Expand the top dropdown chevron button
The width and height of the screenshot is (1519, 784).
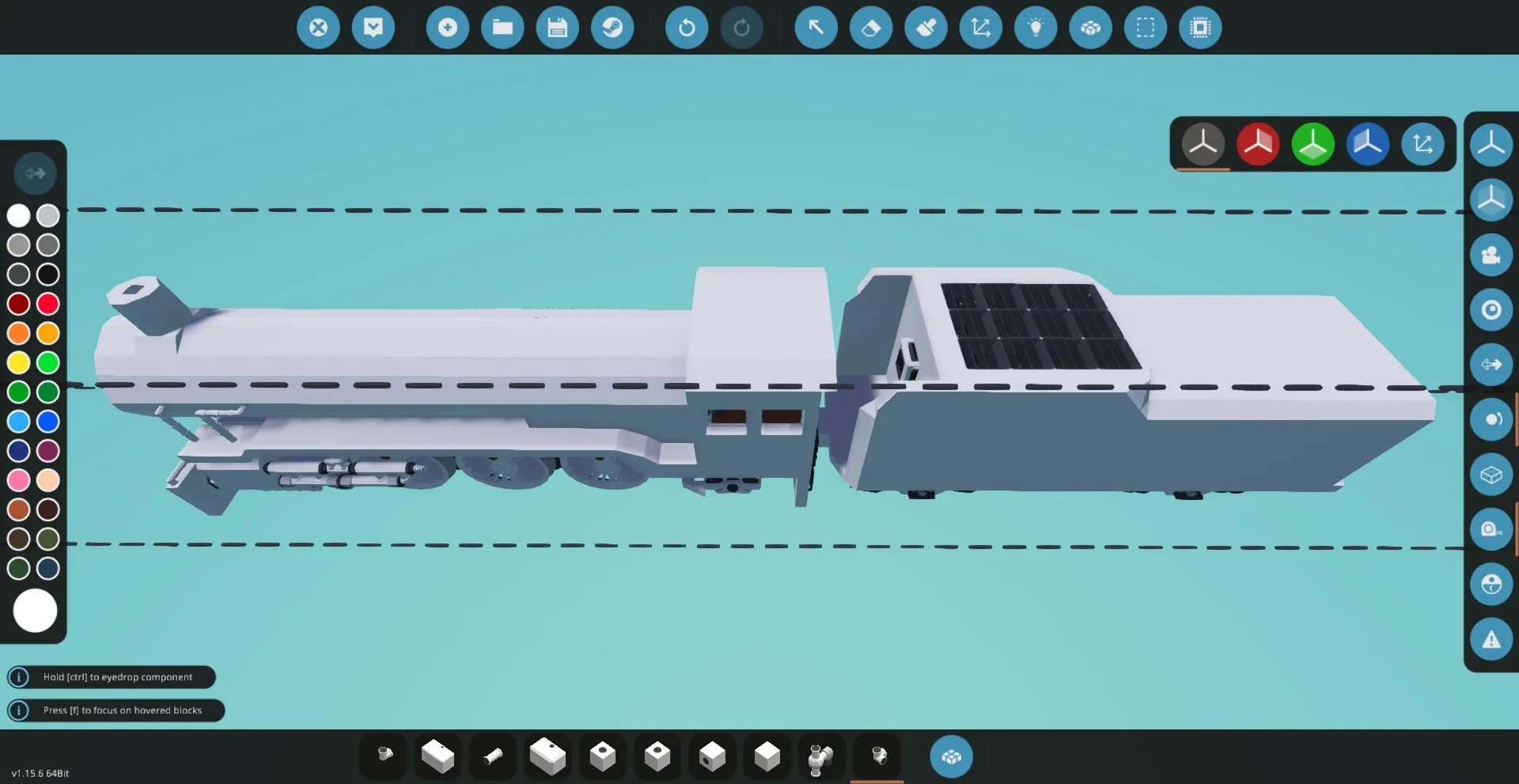pyautogui.click(x=373, y=28)
